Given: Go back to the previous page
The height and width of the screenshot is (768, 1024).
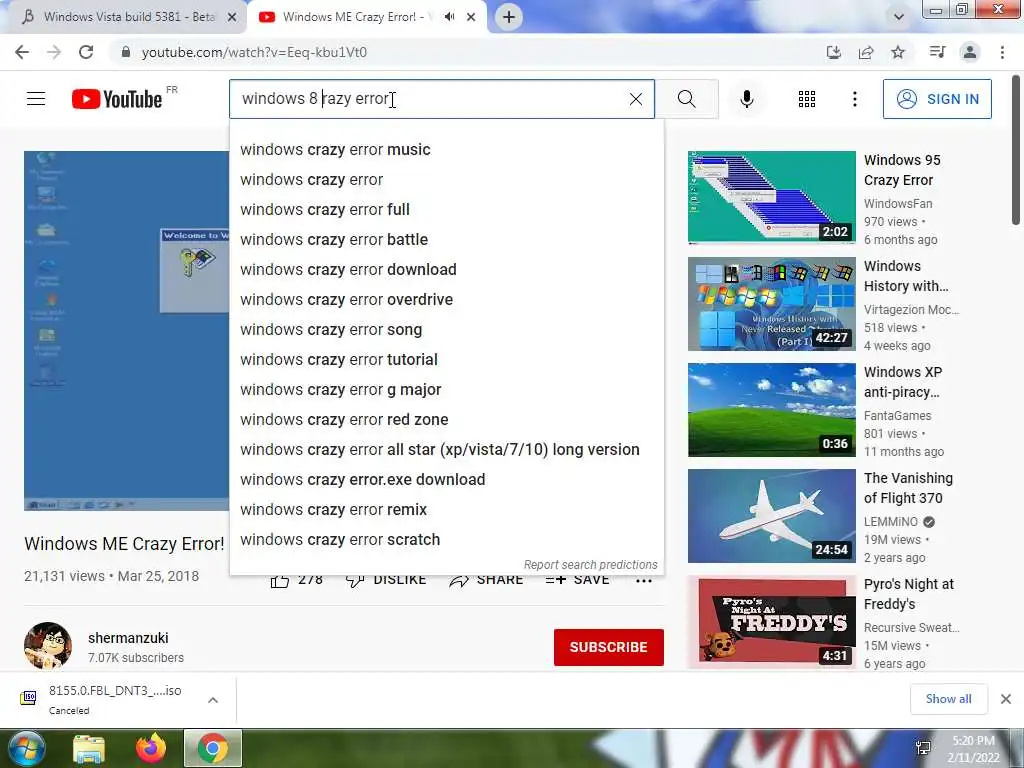Looking at the screenshot, I should [x=22, y=52].
